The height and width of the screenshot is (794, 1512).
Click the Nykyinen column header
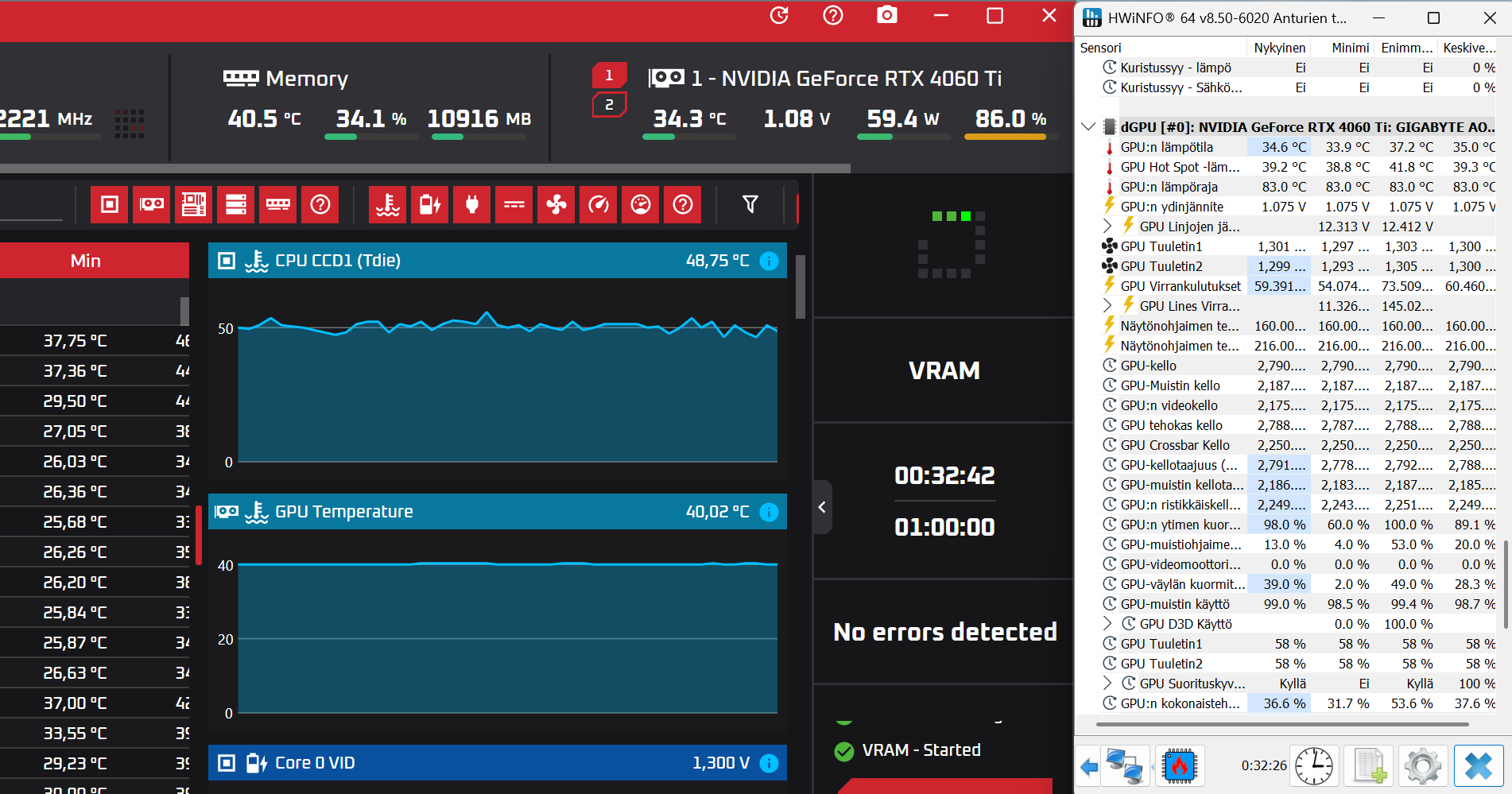pos(1279,48)
